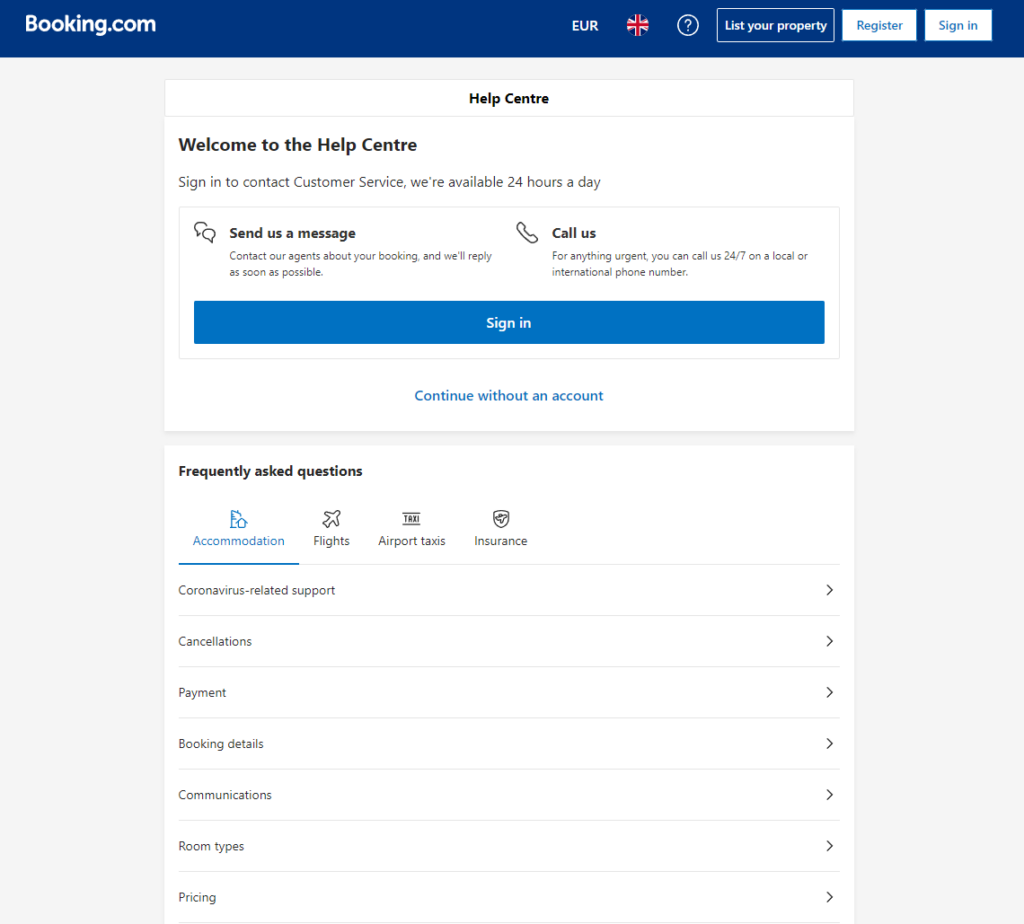Click the Register button
Image resolution: width=1024 pixels, height=924 pixels.
pos(879,24)
